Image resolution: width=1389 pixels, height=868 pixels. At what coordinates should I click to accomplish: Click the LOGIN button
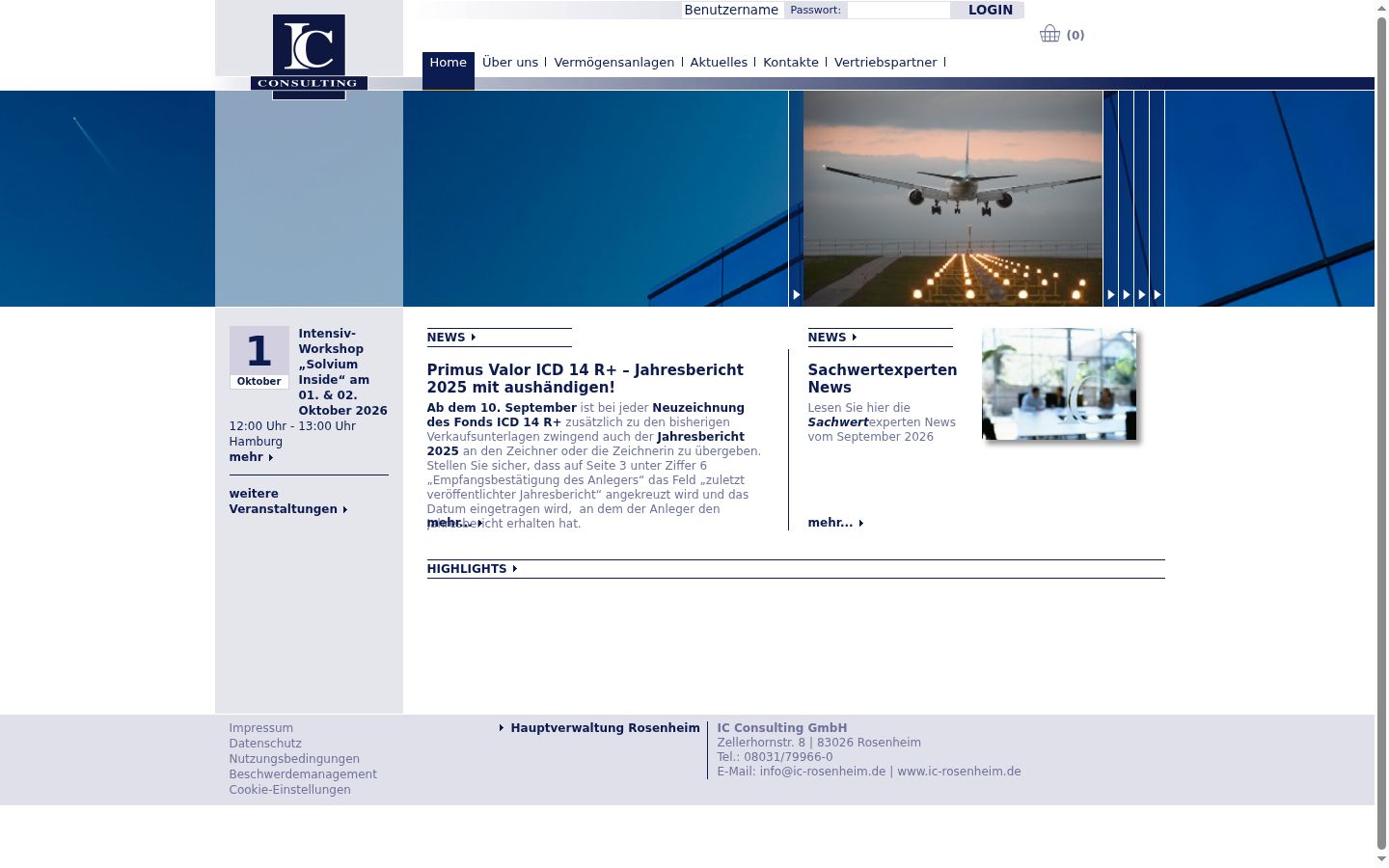point(991,10)
